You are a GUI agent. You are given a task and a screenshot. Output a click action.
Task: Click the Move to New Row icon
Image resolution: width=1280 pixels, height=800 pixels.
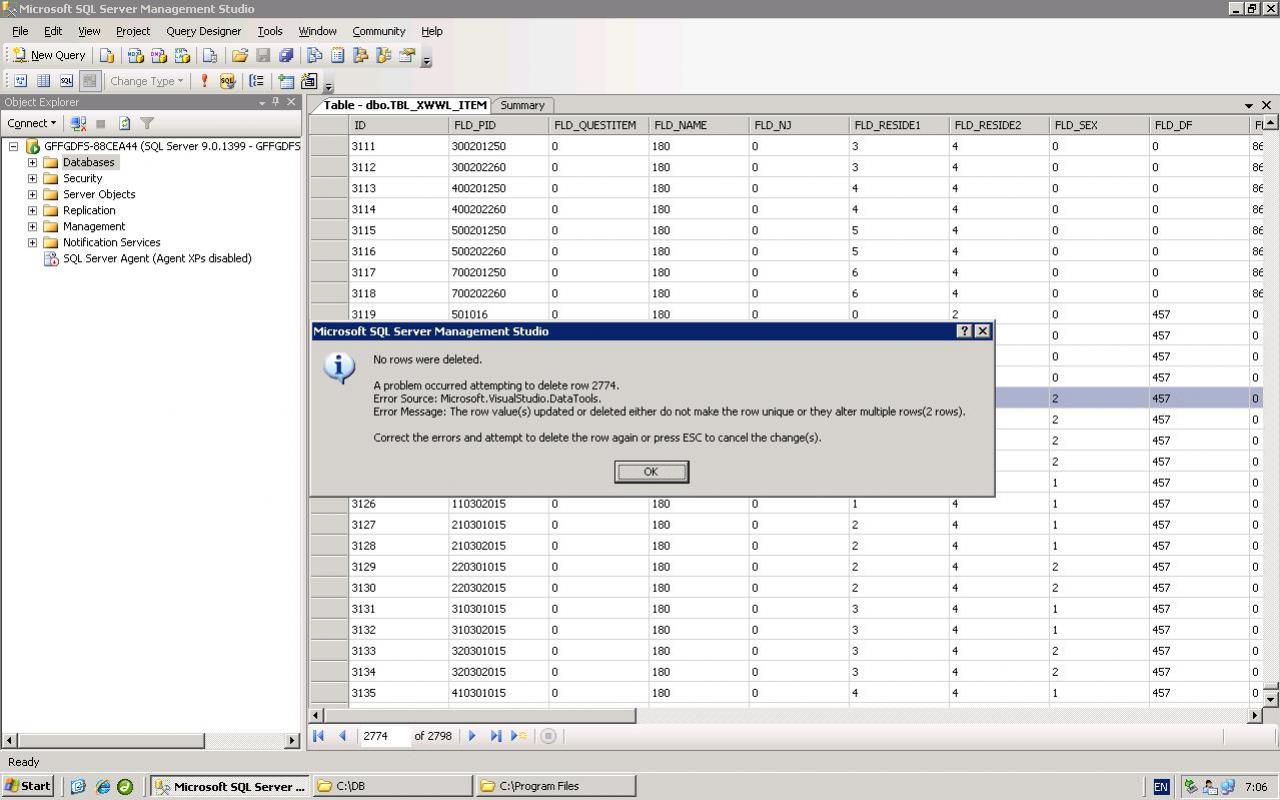519,736
